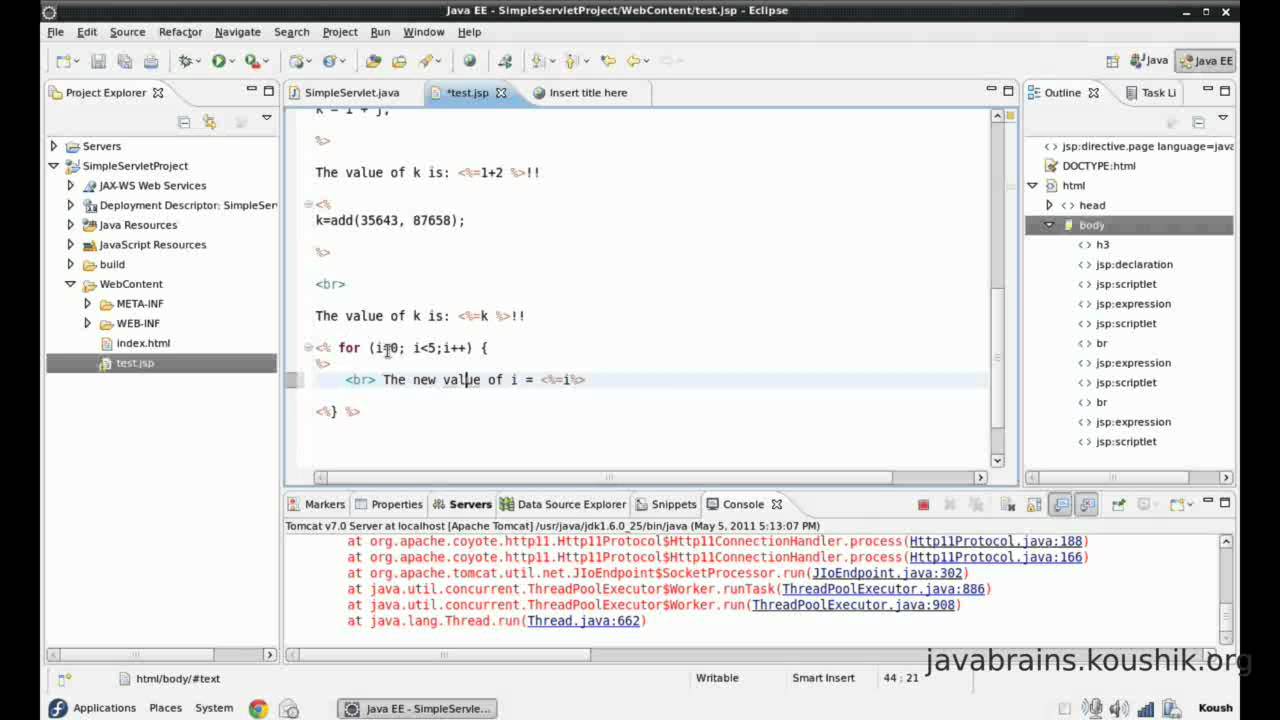Click the Print toolbar icon
The height and width of the screenshot is (720, 1280).
click(x=150, y=61)
